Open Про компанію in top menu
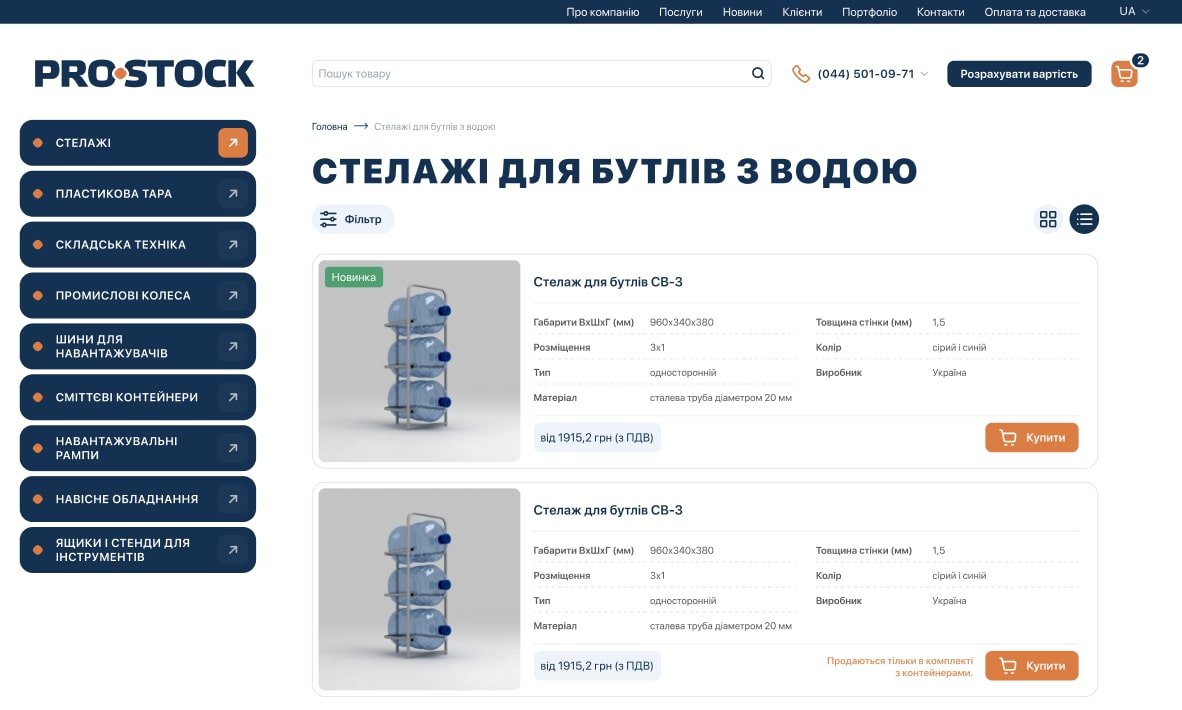Screen dimensions: 1182x710 (x=602, y=12)
